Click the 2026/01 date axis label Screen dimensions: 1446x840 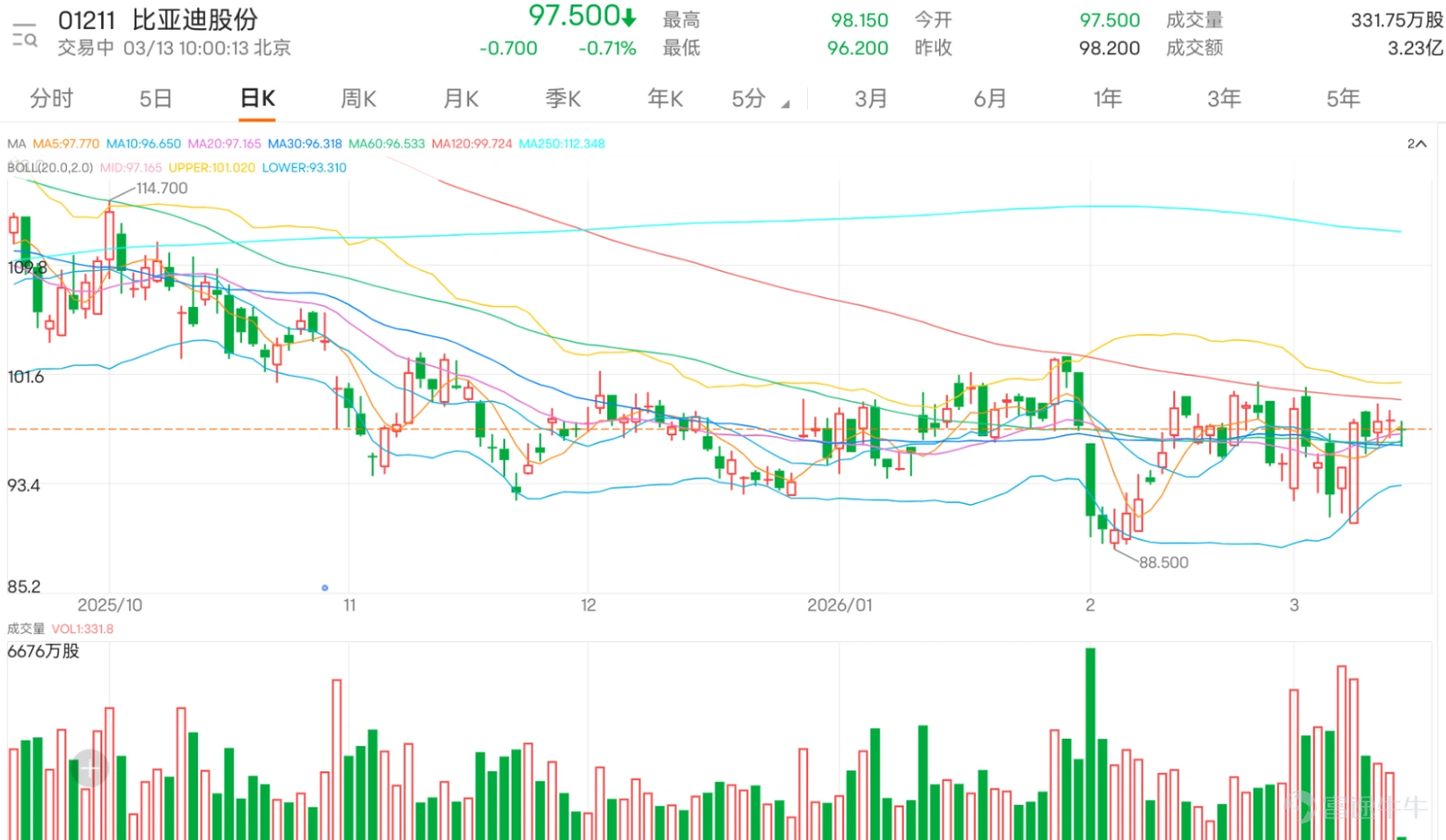[x=840, y=605]
